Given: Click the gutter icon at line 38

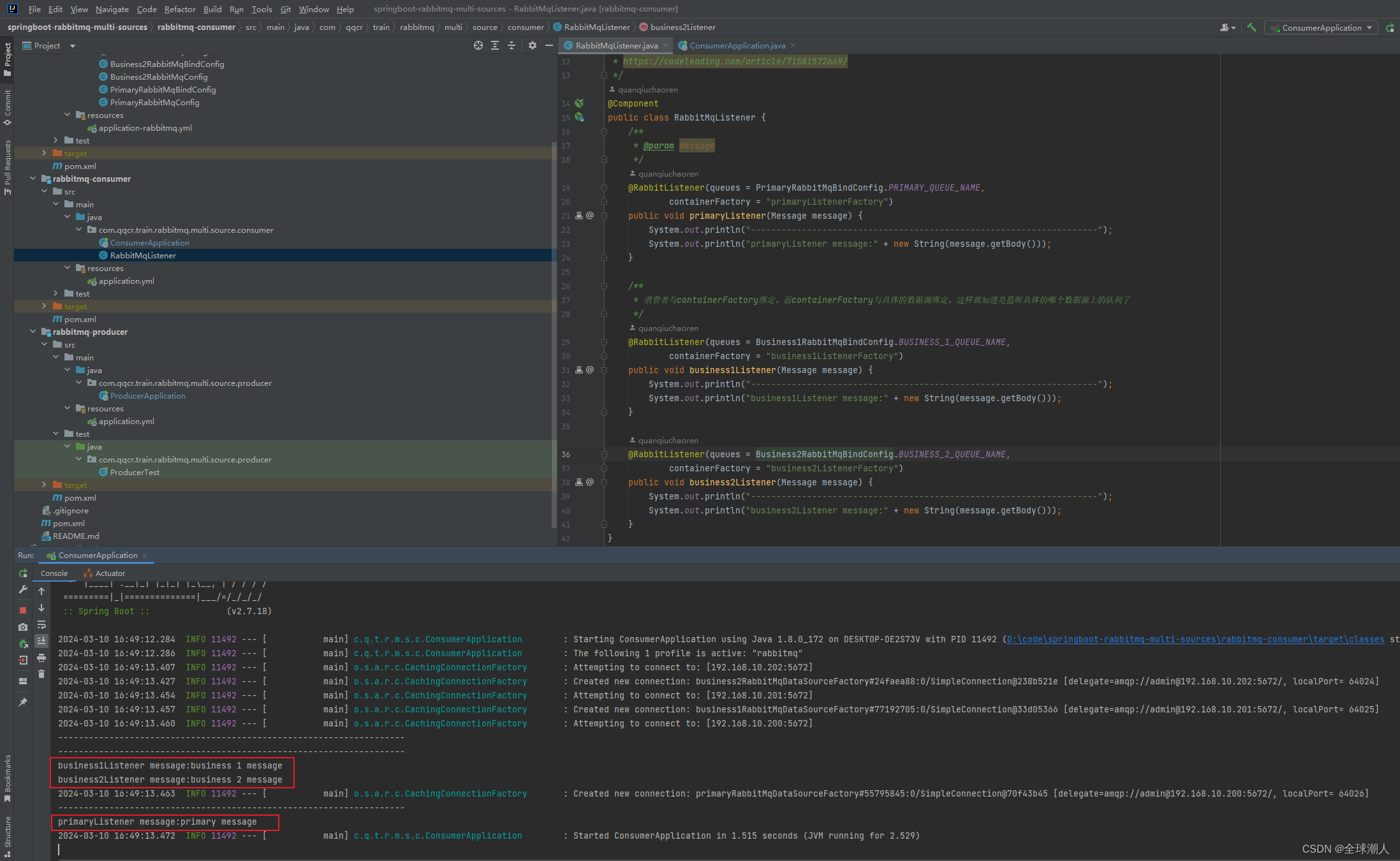Looking at the screenshot, I should click(579, 482).
